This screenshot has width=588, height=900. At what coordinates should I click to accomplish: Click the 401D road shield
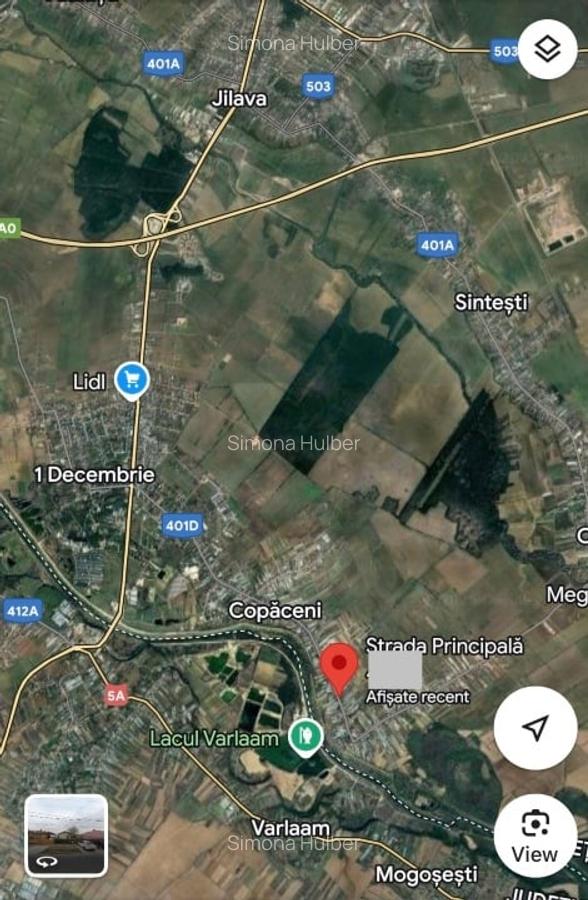point(183,525)
